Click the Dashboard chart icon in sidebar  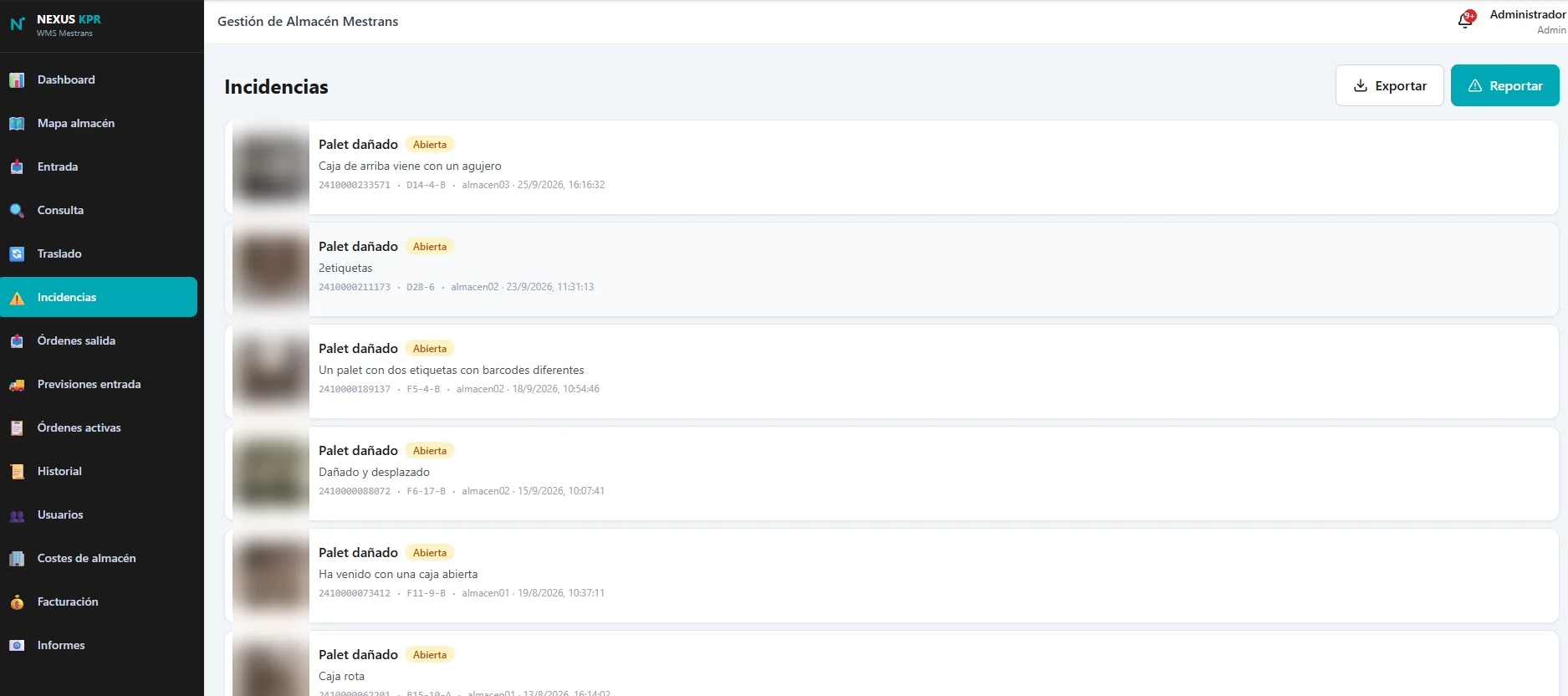click(17, 80)
